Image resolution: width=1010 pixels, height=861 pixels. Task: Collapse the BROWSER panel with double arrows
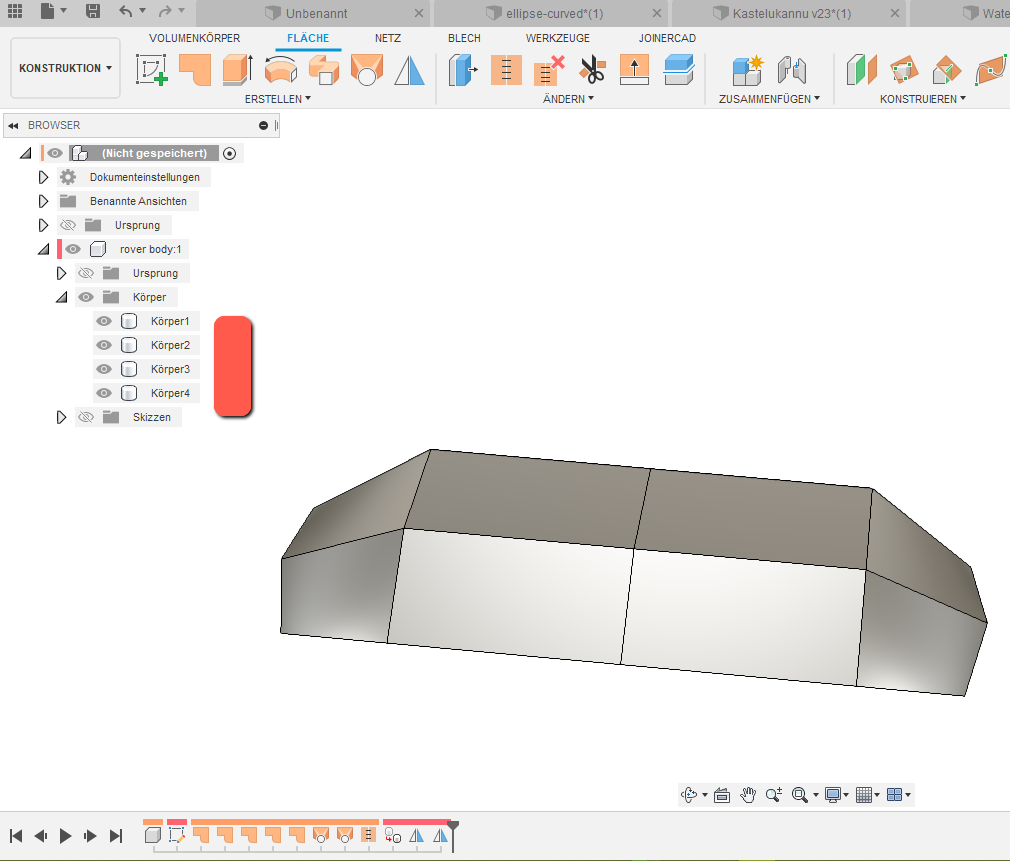click(x=13, y=126)
